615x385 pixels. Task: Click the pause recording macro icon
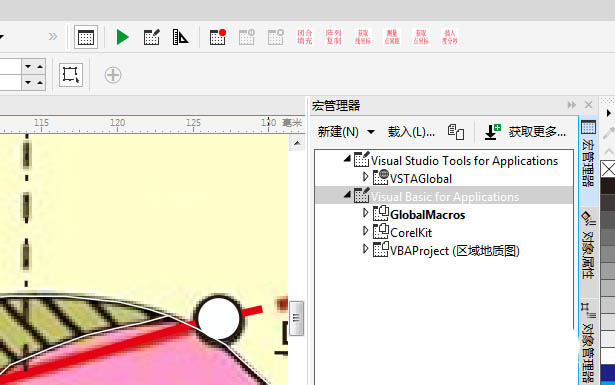pos(247,37)
